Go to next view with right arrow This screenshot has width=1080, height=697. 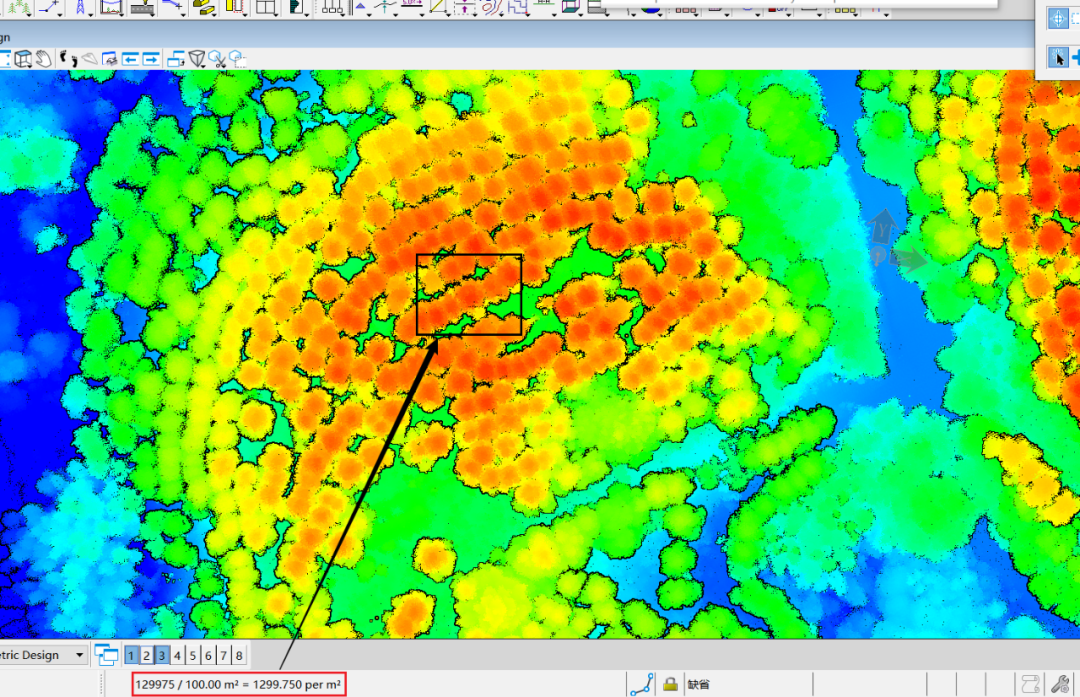[x=151, y=59]
